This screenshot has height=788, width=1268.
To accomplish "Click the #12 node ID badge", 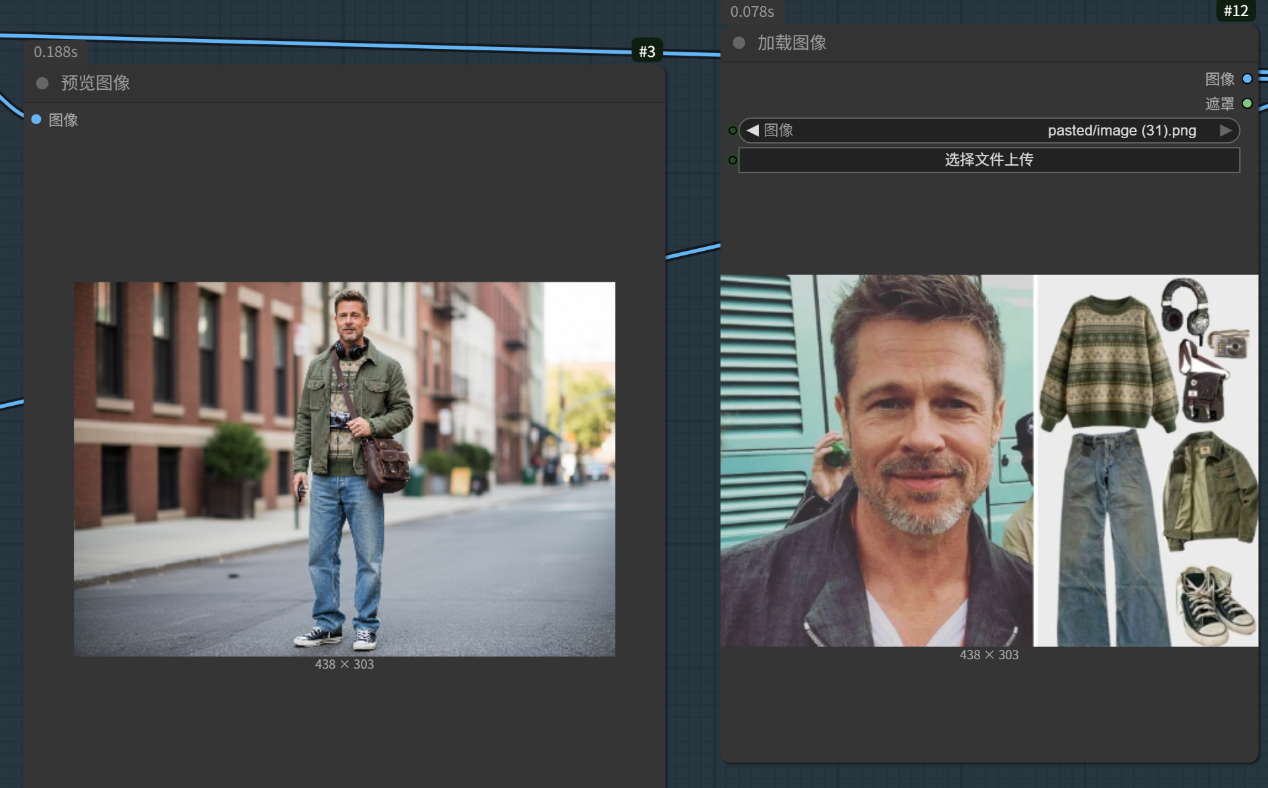I will (1236, 11).
